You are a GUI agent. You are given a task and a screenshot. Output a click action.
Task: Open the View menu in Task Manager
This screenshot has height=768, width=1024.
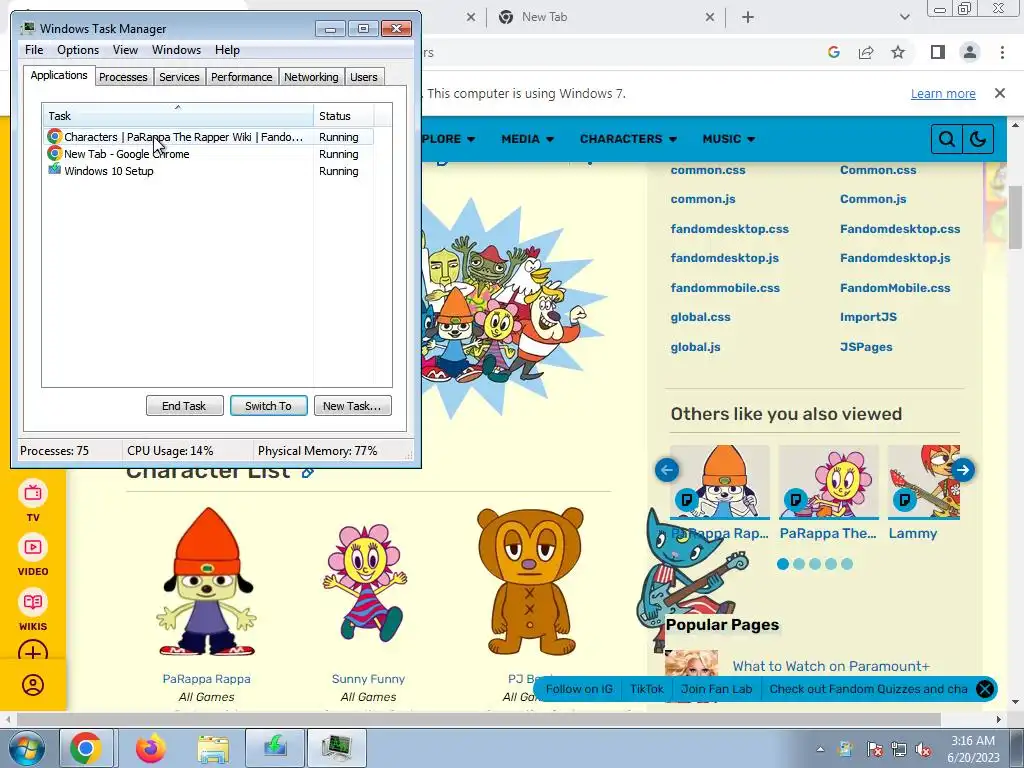(125, 50)
